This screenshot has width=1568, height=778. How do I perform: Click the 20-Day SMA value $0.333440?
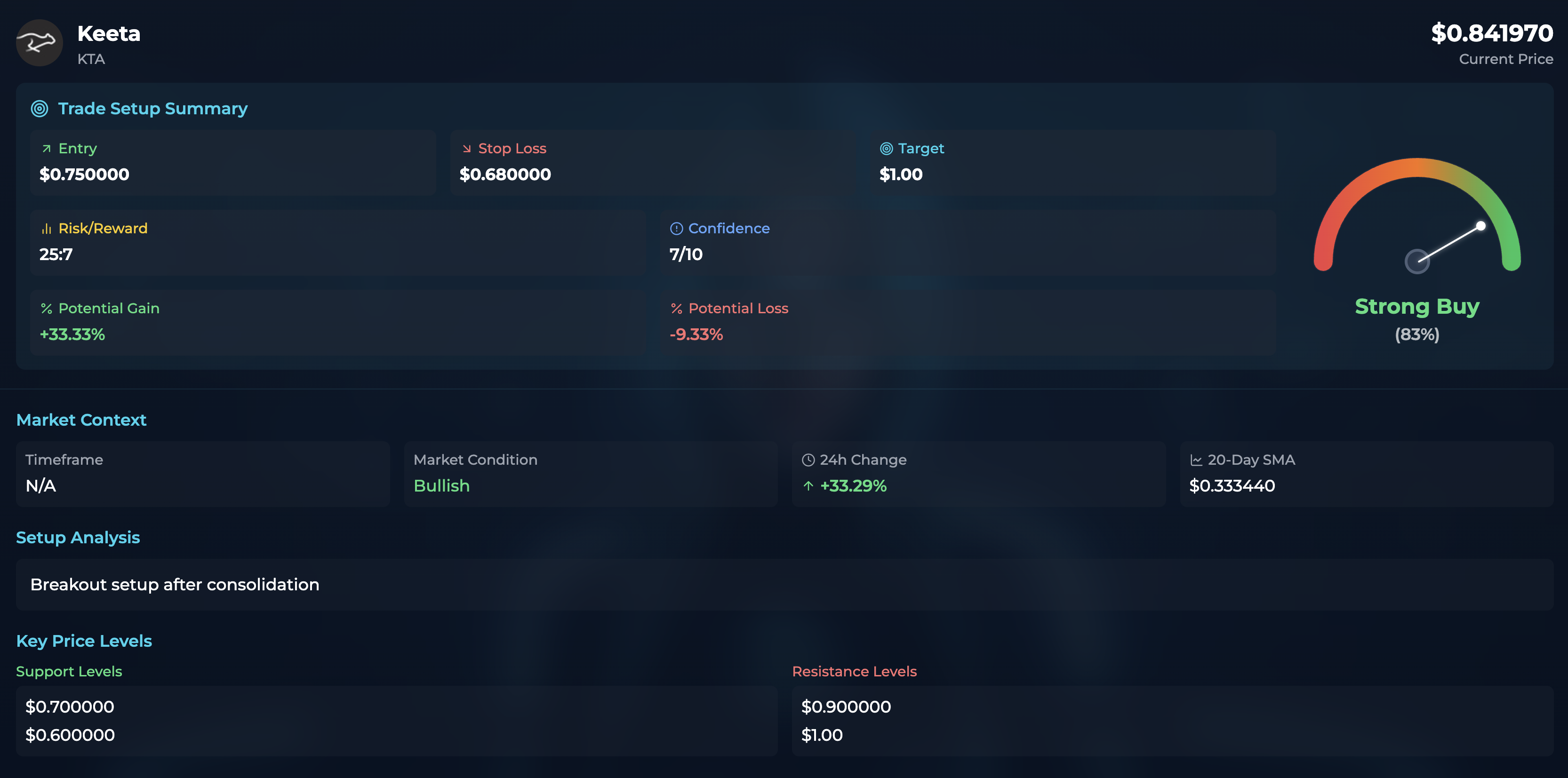click(1232, 486)
